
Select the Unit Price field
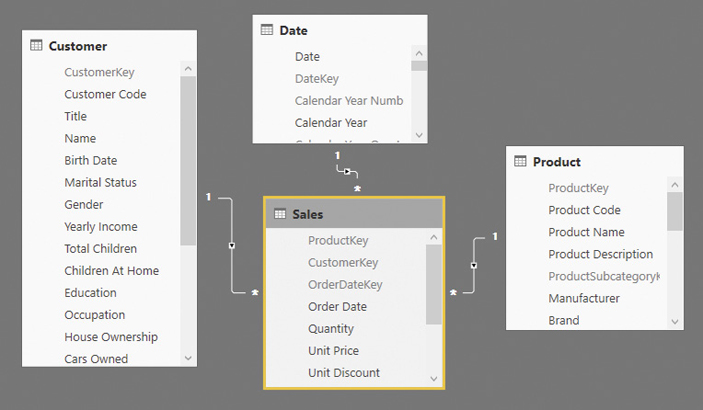pyautogui.click(x=334, y=350)
